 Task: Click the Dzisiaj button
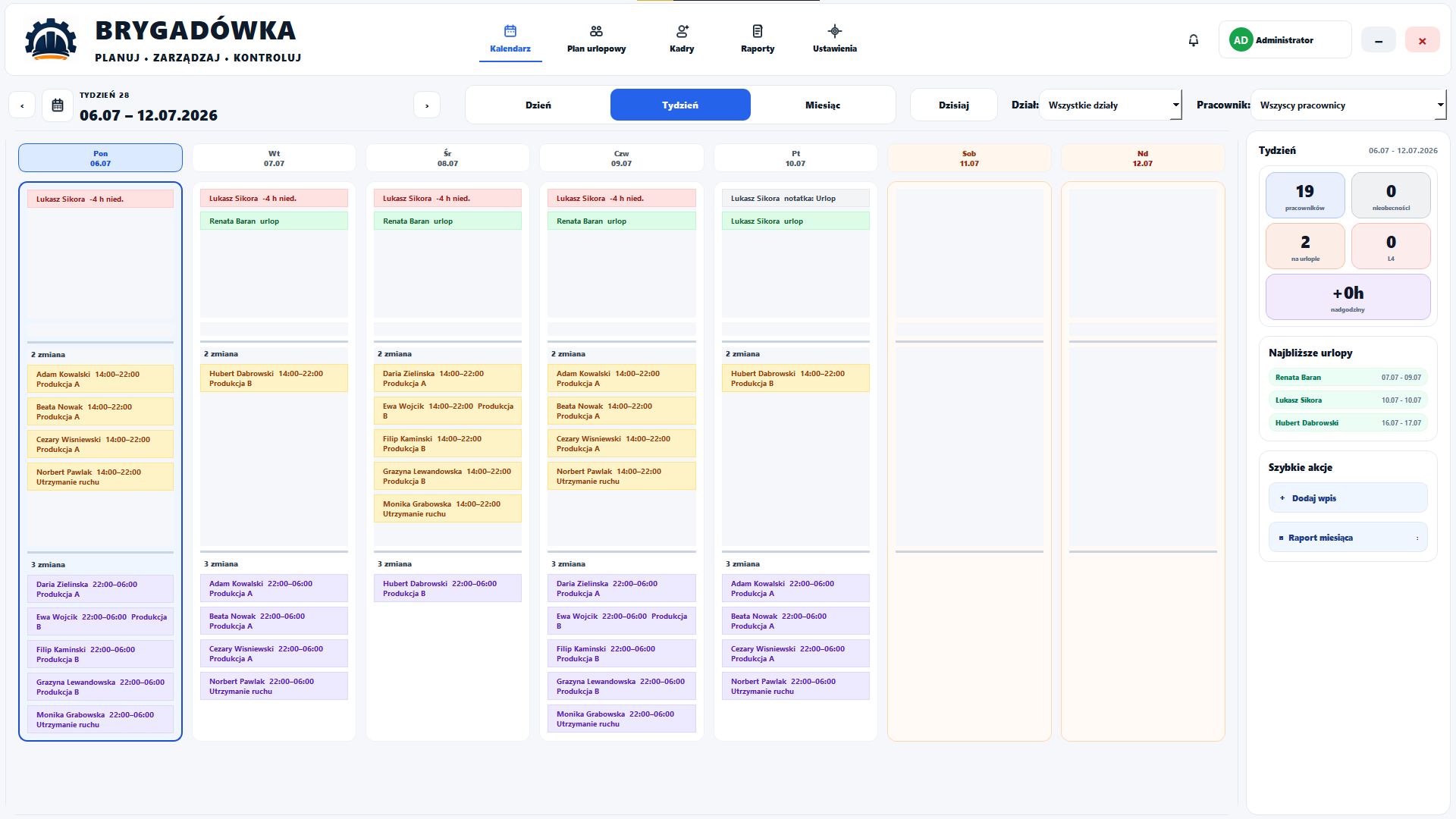954,105
